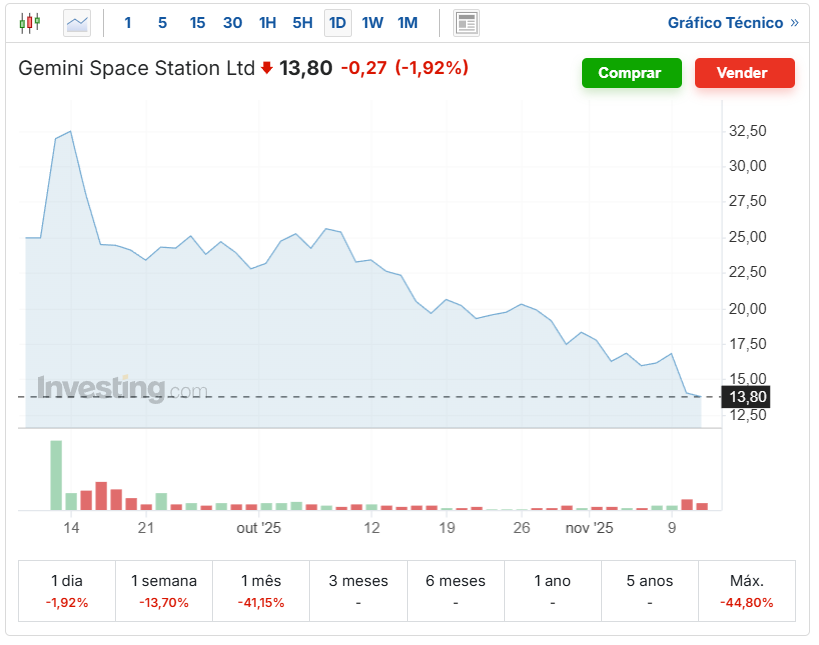Select the area chart type icon
819x645 pixels.
coord(77,22)
